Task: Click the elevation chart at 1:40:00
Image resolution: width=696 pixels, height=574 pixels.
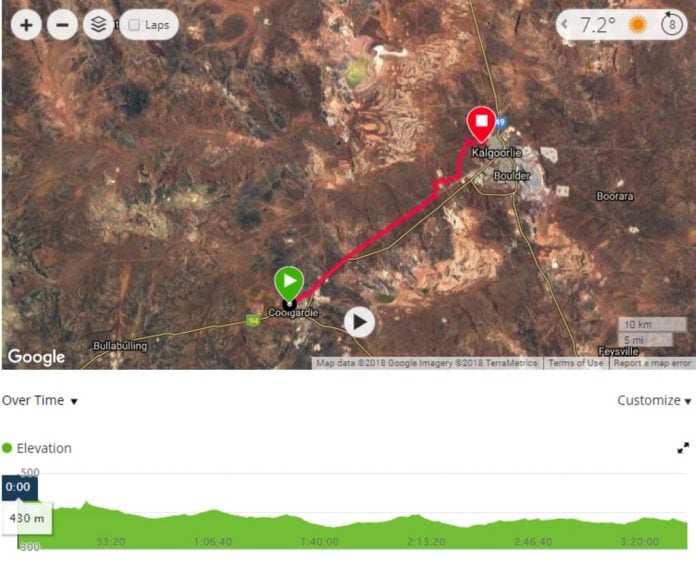Action: point(320,529)
